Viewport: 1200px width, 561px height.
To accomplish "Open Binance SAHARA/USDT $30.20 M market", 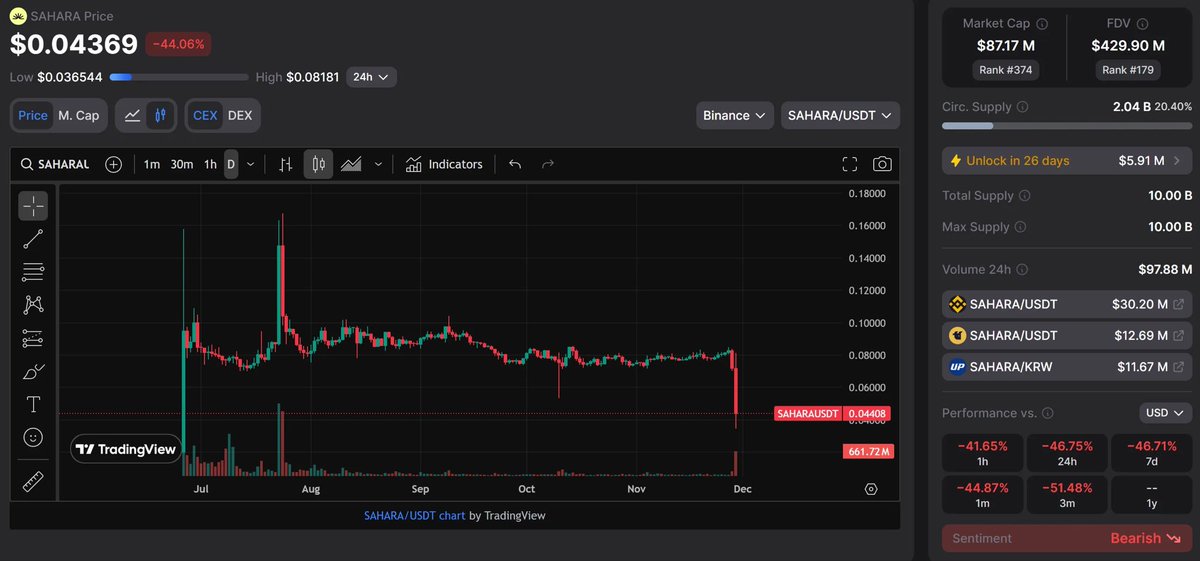I will pyautogui.click(x=1067, y=304).
